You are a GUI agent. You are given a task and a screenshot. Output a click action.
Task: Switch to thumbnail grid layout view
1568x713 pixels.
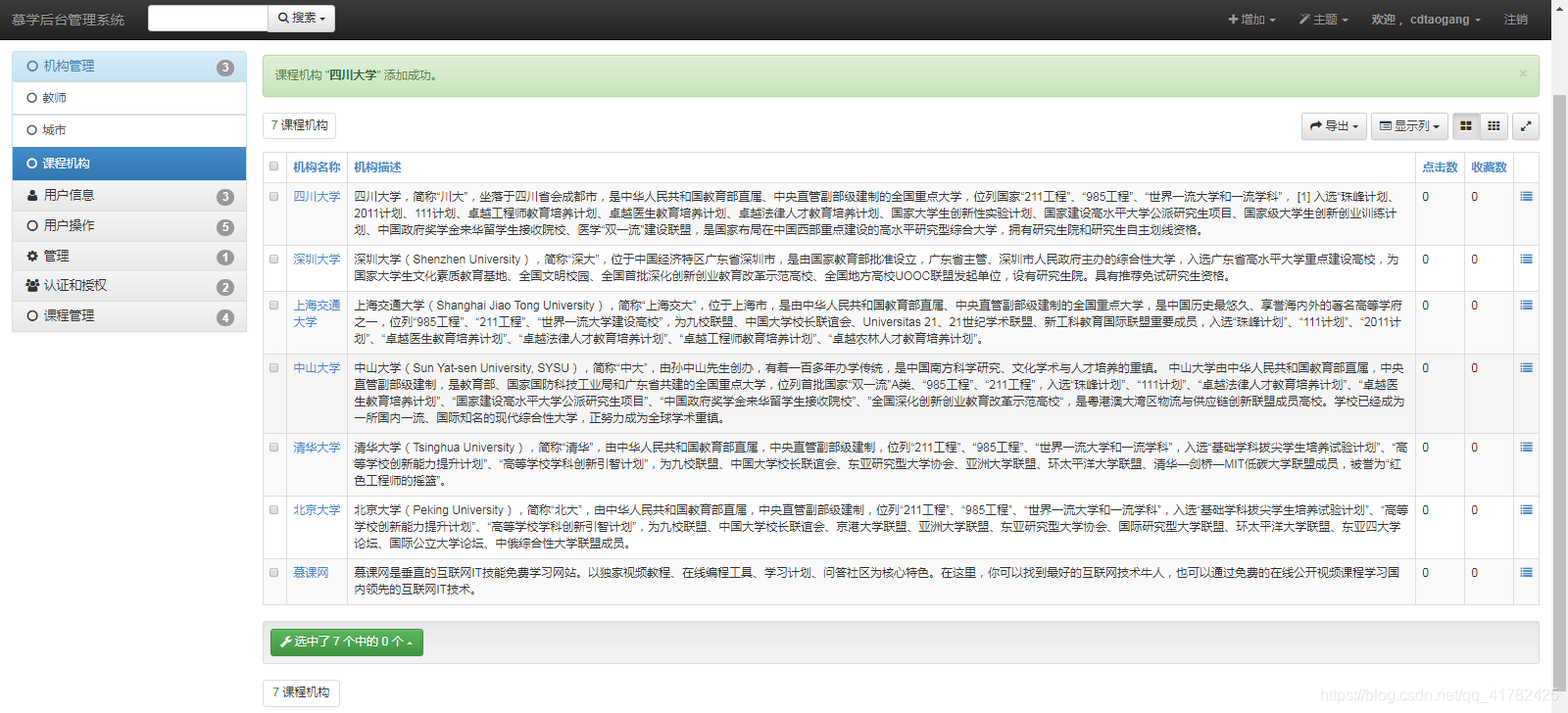(1494, 126)
